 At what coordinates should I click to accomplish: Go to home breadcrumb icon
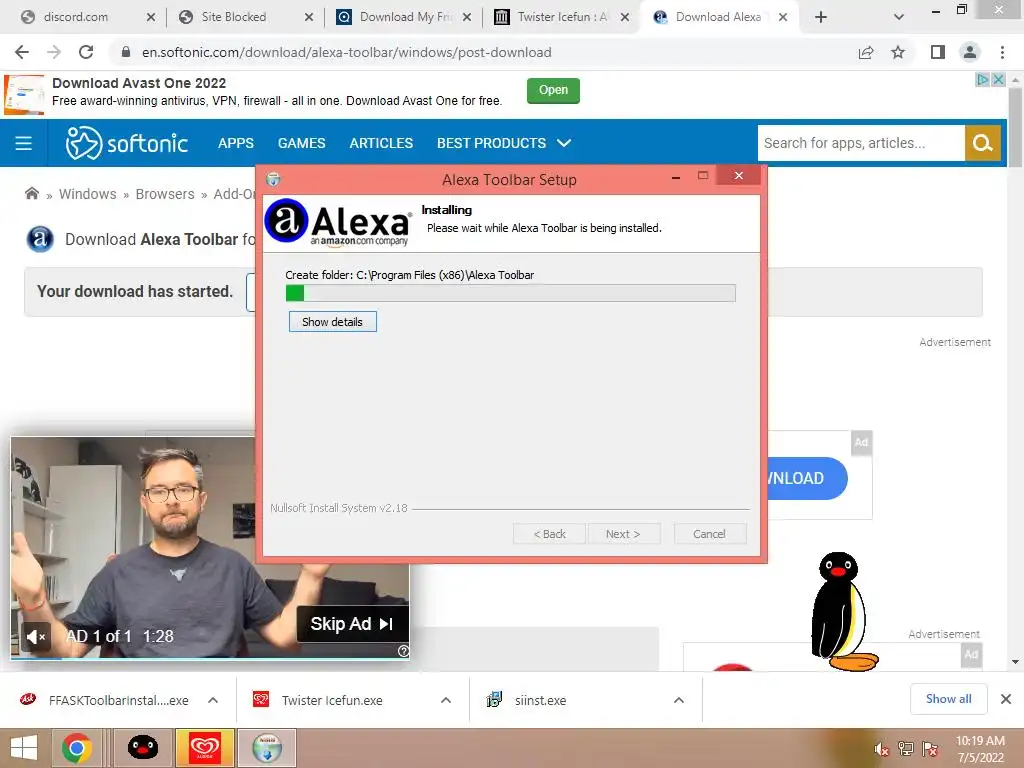point(31,193)
